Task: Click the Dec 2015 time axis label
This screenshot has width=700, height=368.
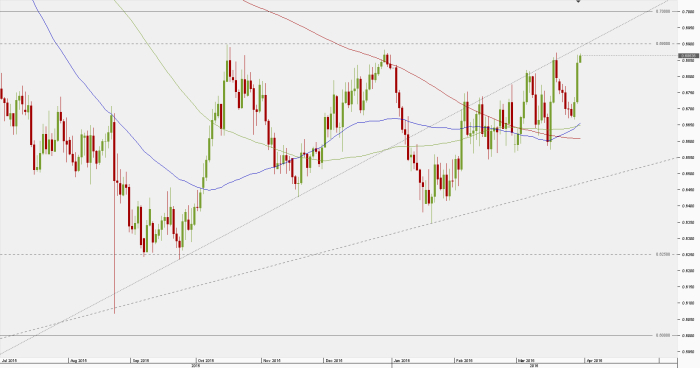Action: tap(333, 360)
